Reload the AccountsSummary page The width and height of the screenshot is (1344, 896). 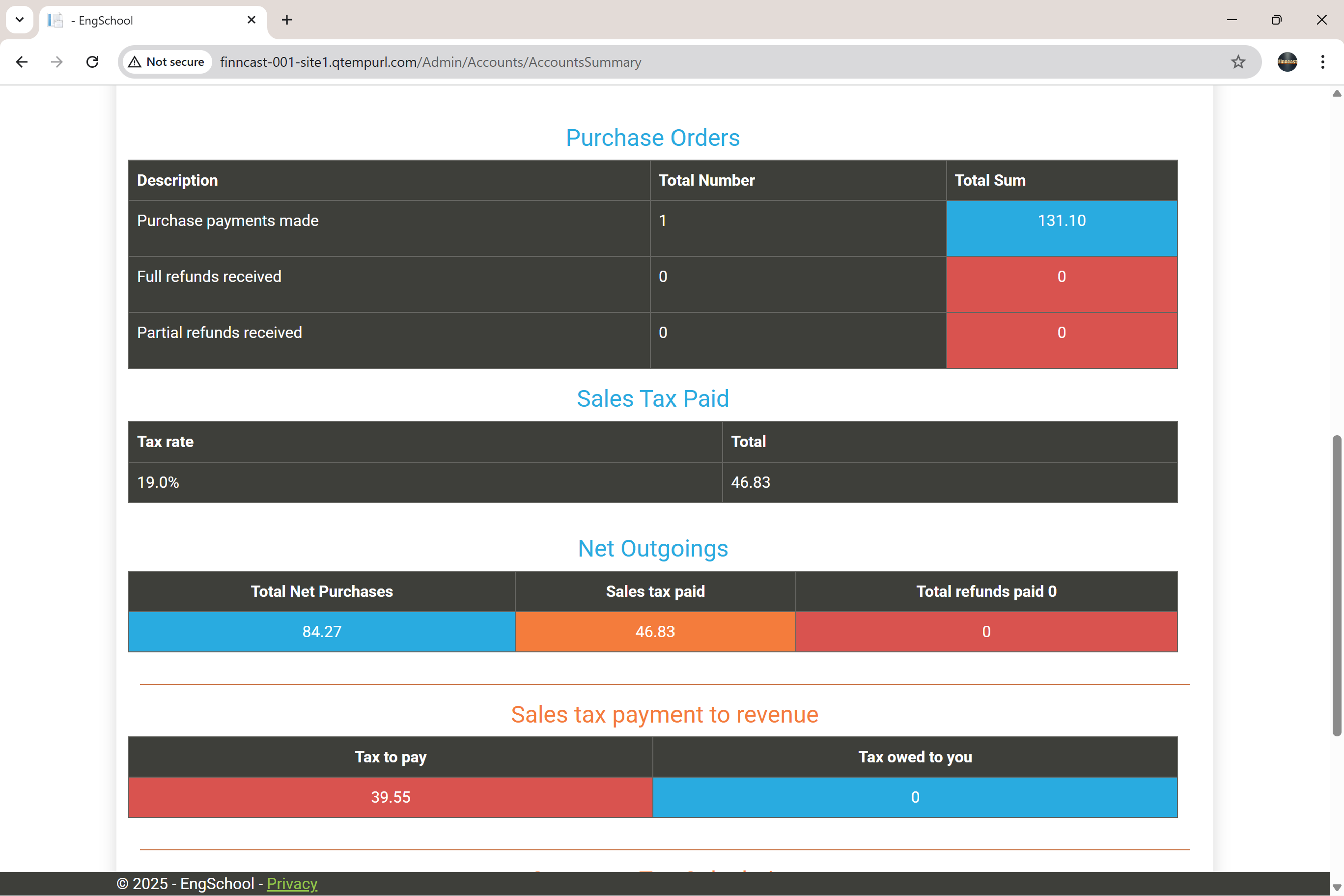pos(92,62)
